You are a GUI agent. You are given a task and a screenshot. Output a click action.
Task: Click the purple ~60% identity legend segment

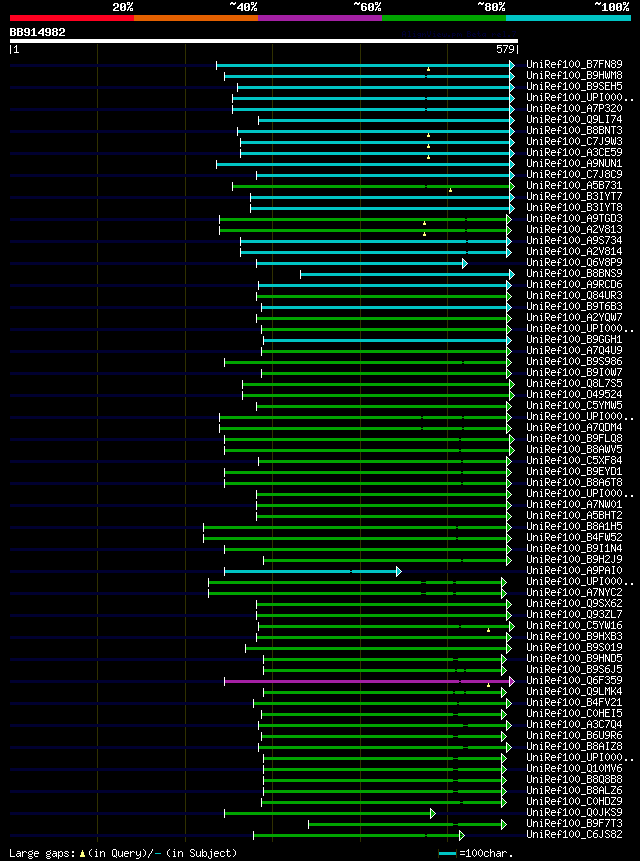pos(320,18)
